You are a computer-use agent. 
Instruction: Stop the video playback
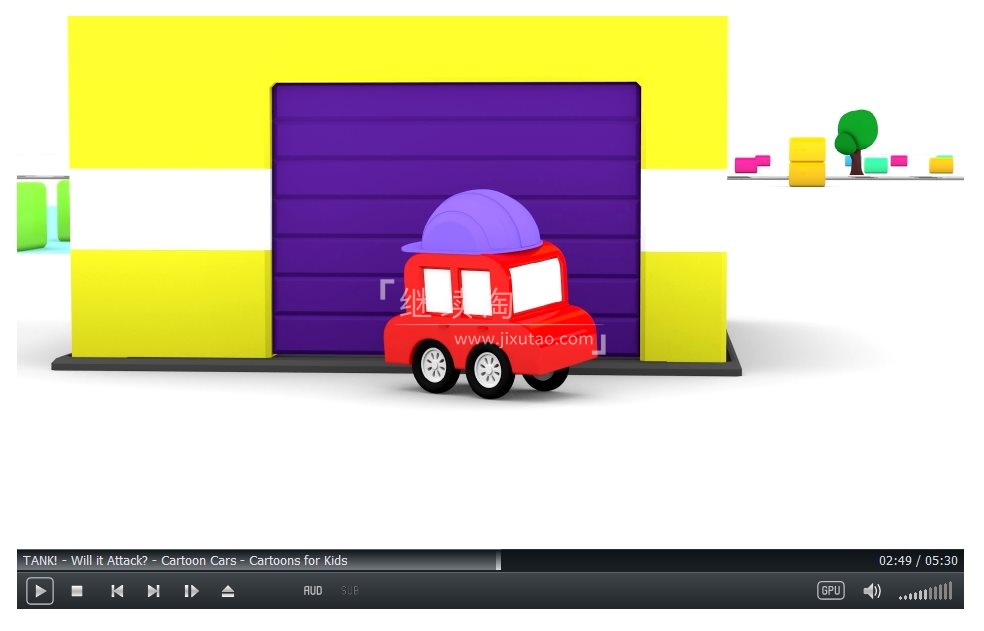pyautogui.click(x=77, y=591)
